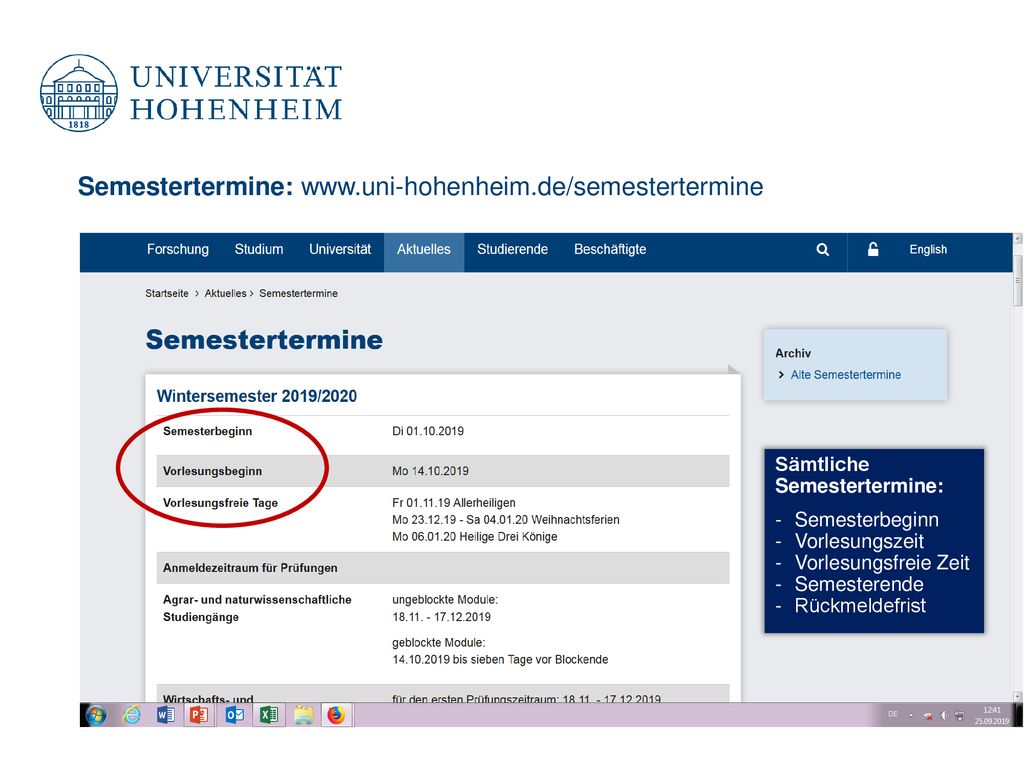
Task: Click Agrar- und naturwissenschaftliche Studiengänge label
Action: click(257, 608)
